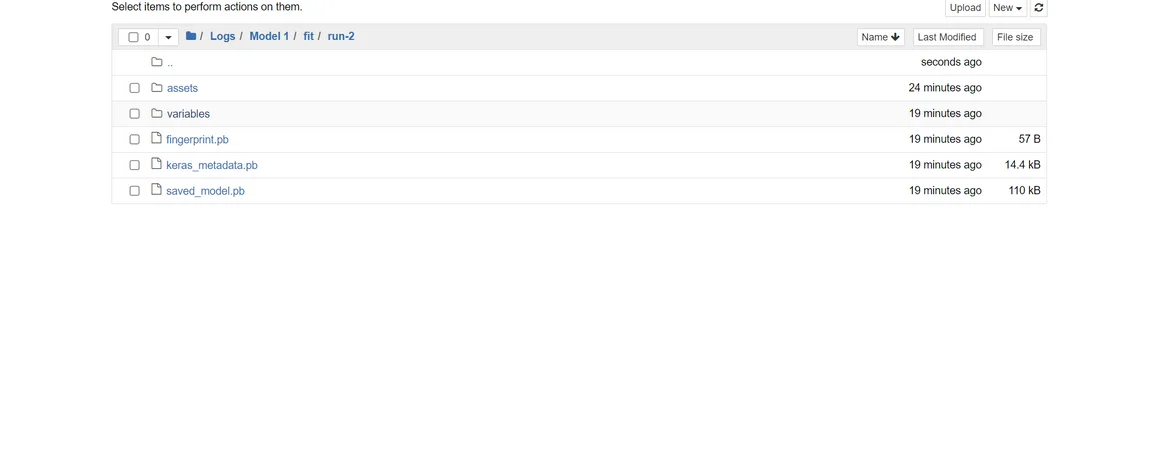Sort the list by File size
This screenshot has width=1170, height=471.
(1015, 37)
